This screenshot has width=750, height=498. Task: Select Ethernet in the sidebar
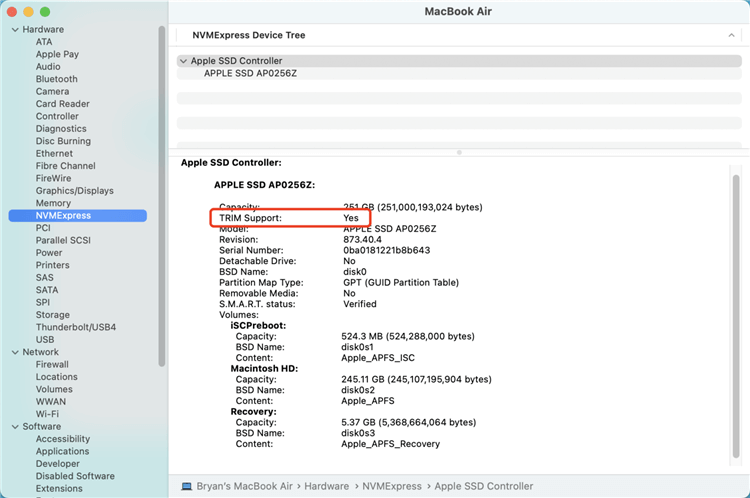(54, 154)
